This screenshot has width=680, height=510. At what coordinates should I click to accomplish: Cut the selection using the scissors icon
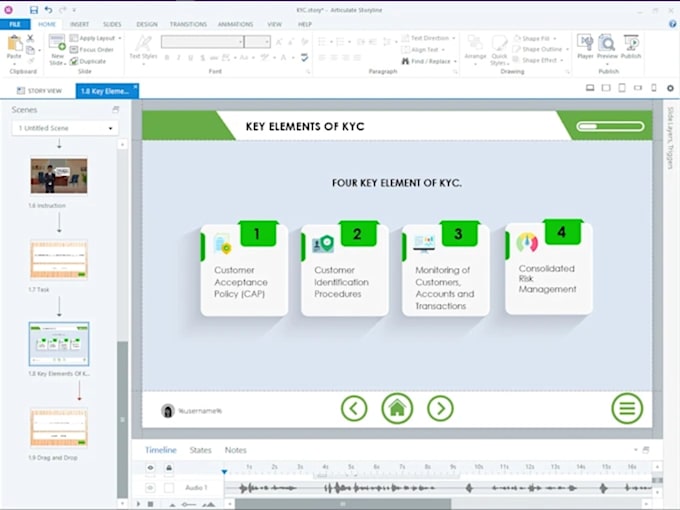30,39
